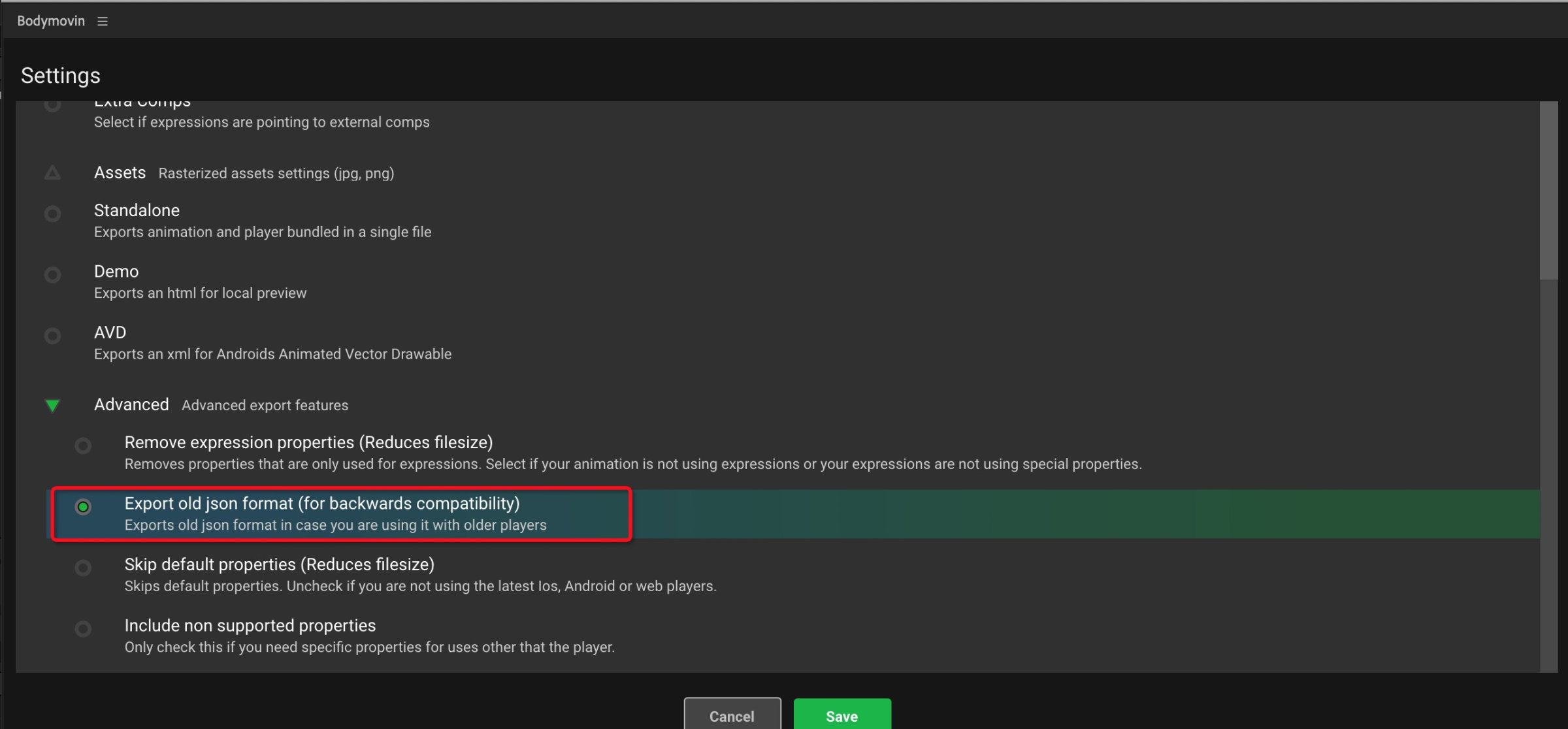
Task: Toggle Skip default properties checkbox
Action: pyautogui.click(x=83, y=568)
